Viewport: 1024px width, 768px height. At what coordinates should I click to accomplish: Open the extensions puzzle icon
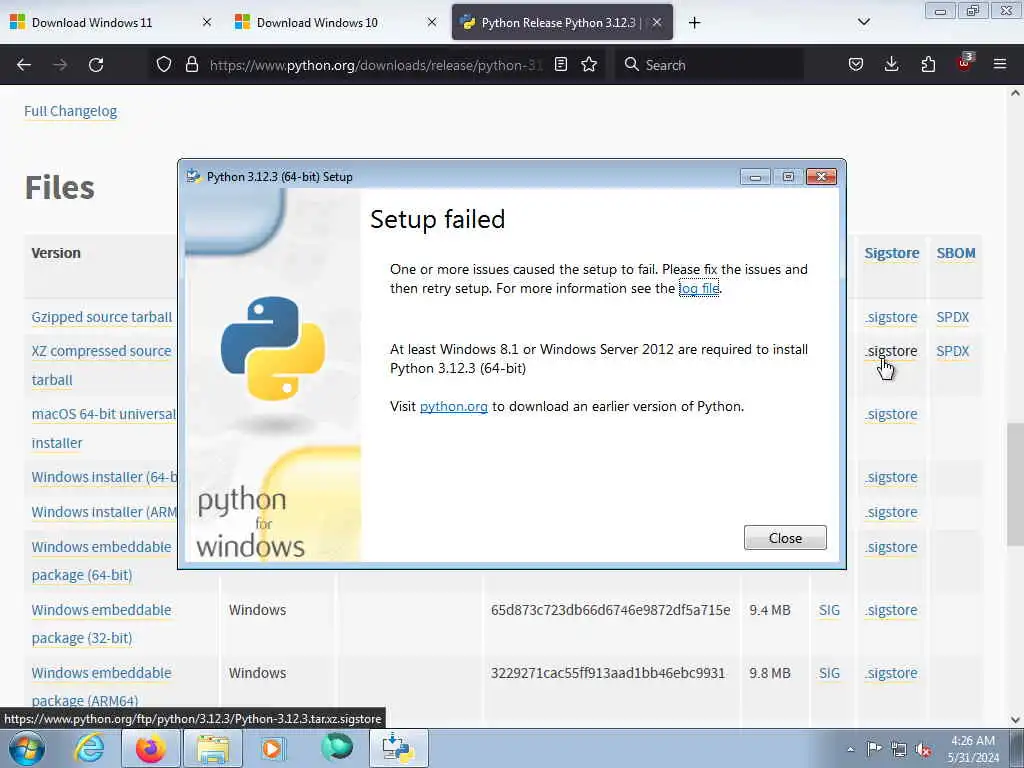(928, 64)
